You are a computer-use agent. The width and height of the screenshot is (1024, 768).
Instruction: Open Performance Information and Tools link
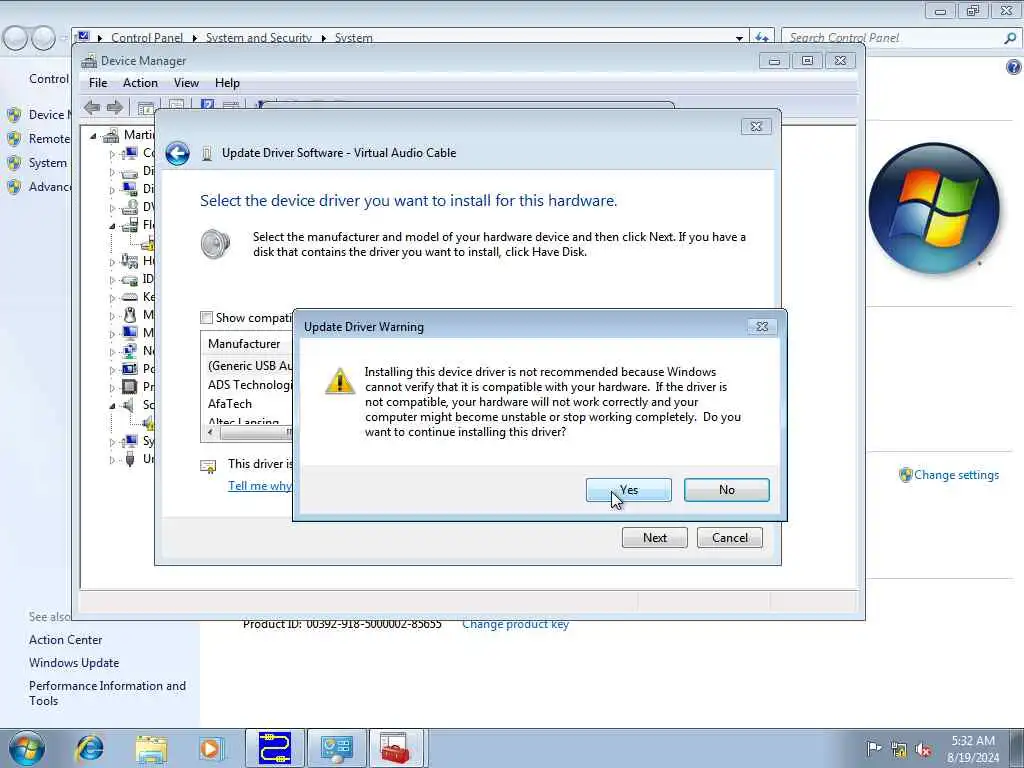[107, 693]
